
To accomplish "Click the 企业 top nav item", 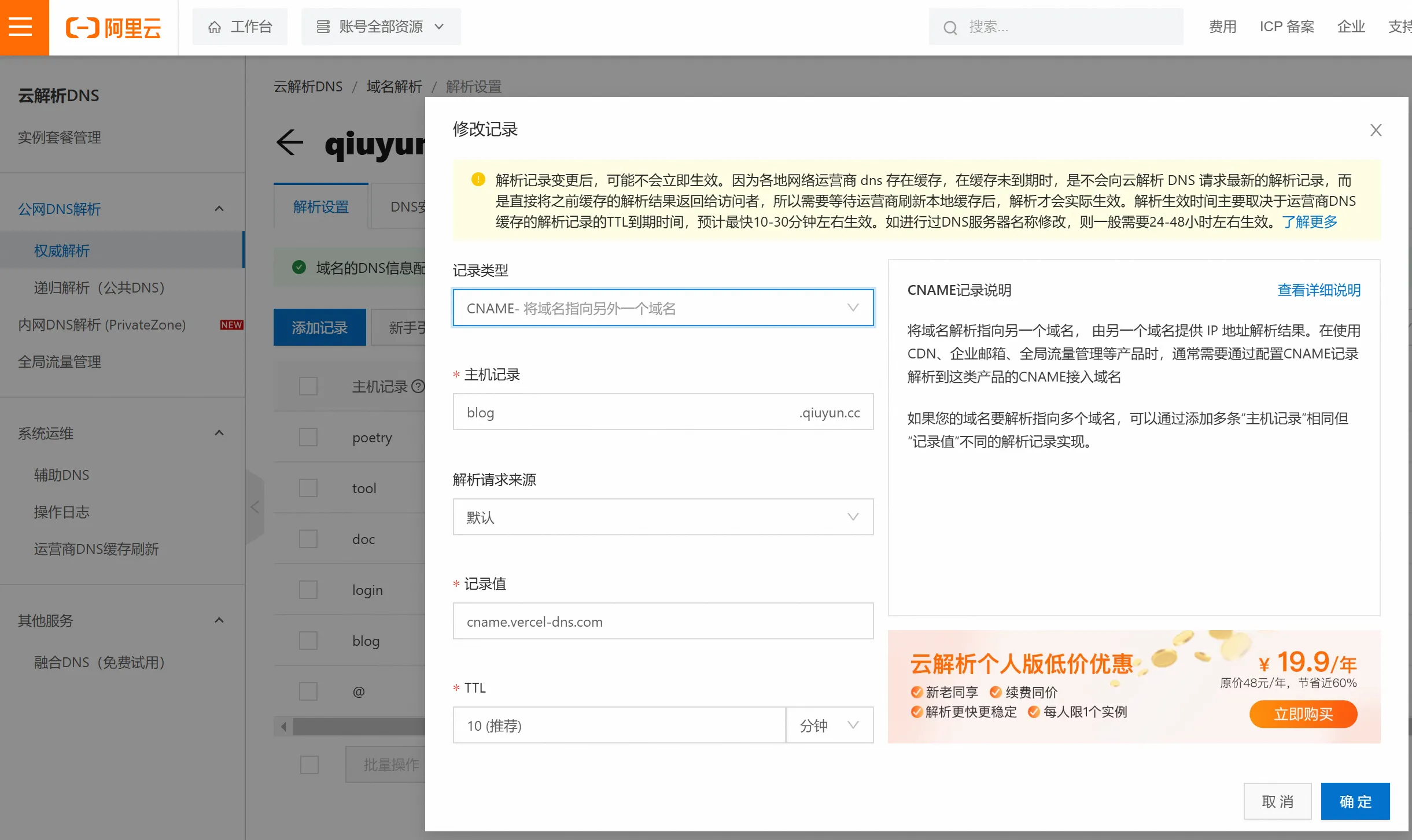I will click(x=1351, y=27).
